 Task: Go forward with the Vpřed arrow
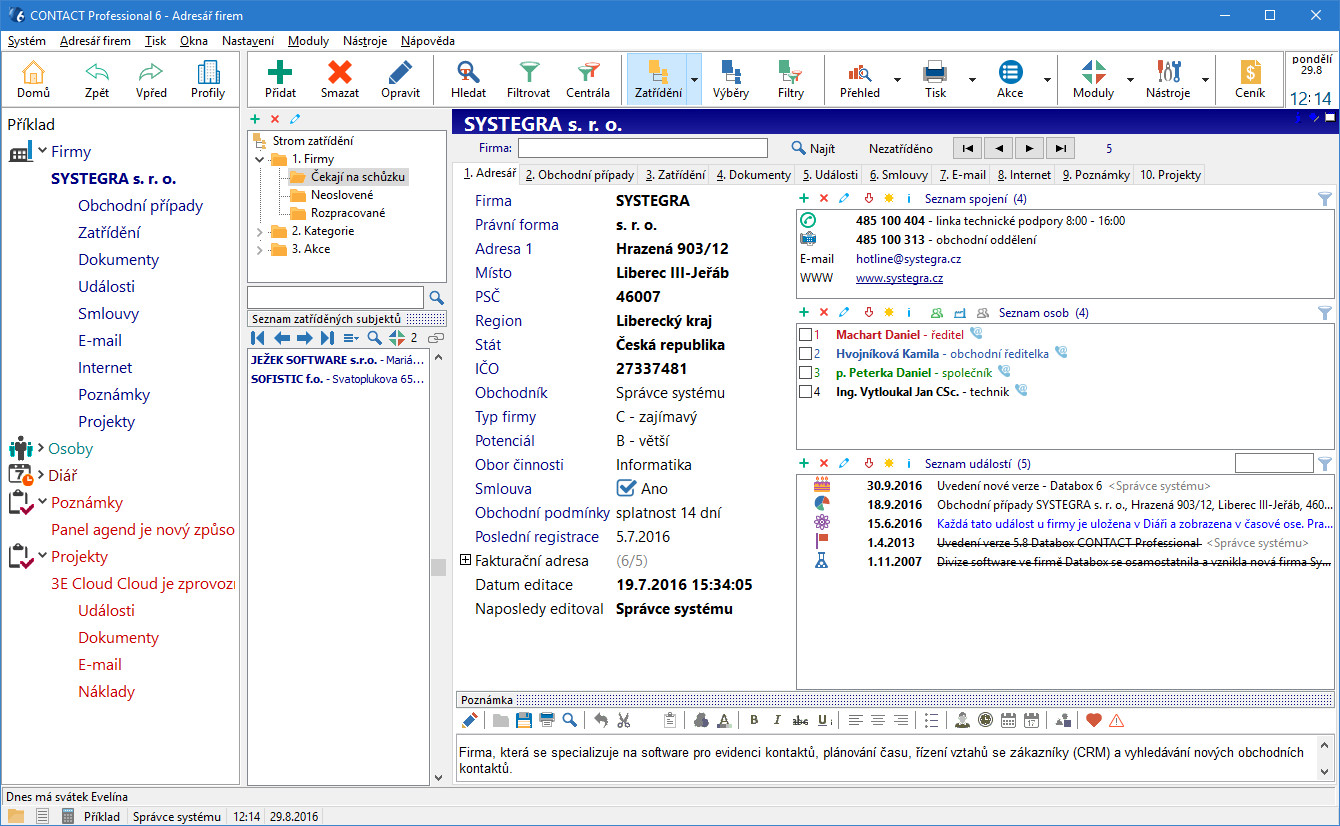tap(151, 72)
